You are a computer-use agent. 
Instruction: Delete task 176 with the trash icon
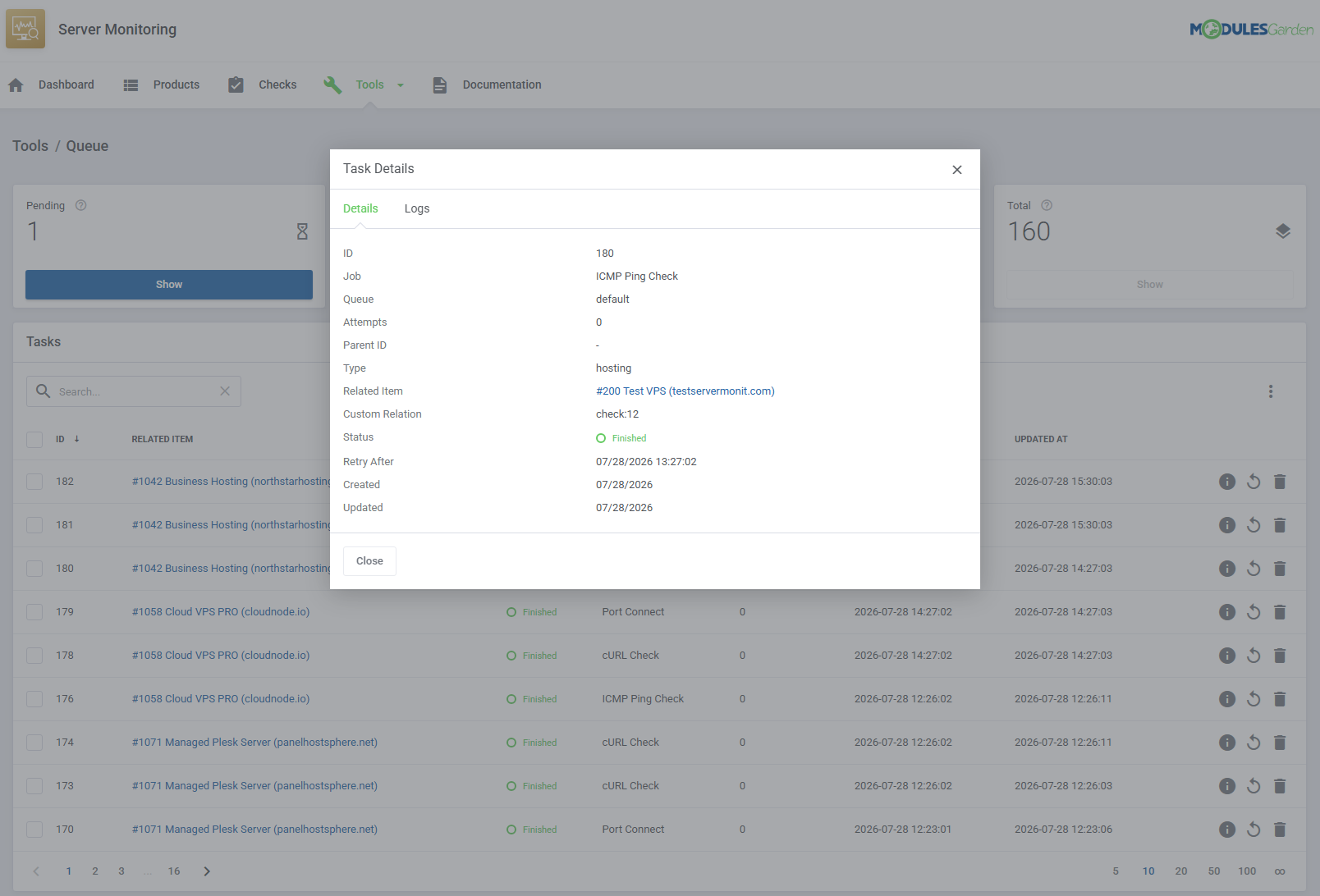coord(1280,699)
